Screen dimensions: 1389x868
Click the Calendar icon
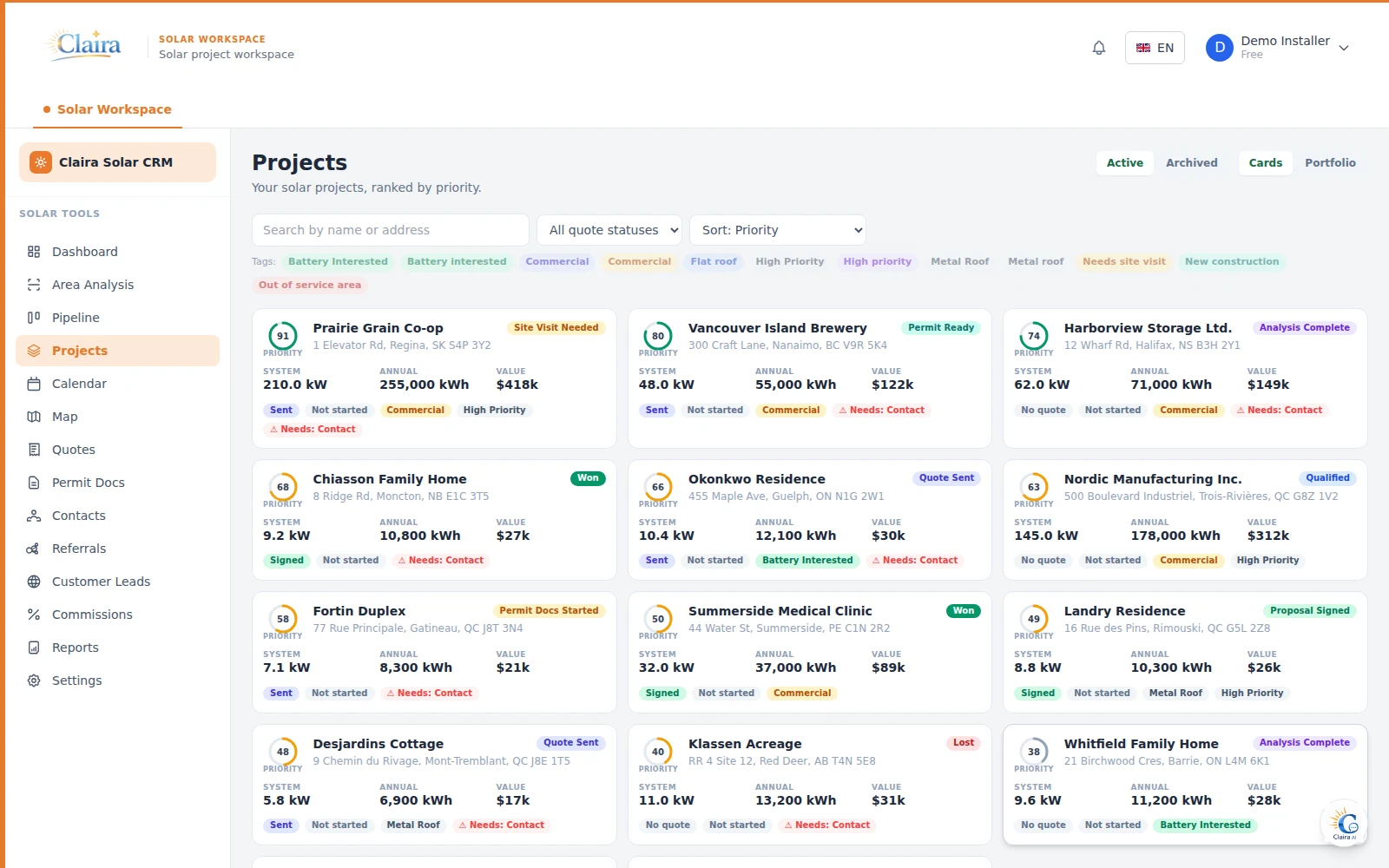34,384
